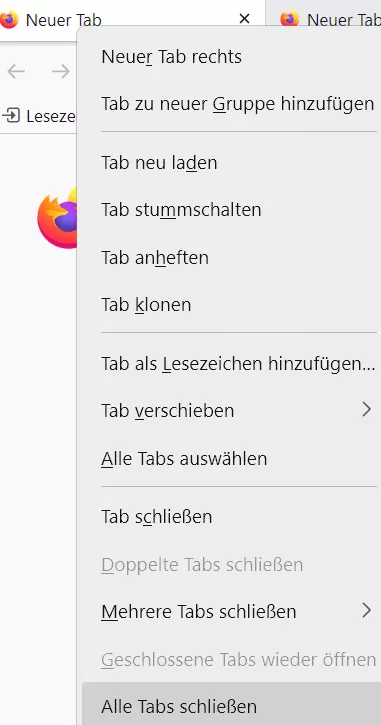The image size is (381, 725).
Task: Expand the Mehrere Tabs schließen submenu arrow
Action: pos(367,610)
